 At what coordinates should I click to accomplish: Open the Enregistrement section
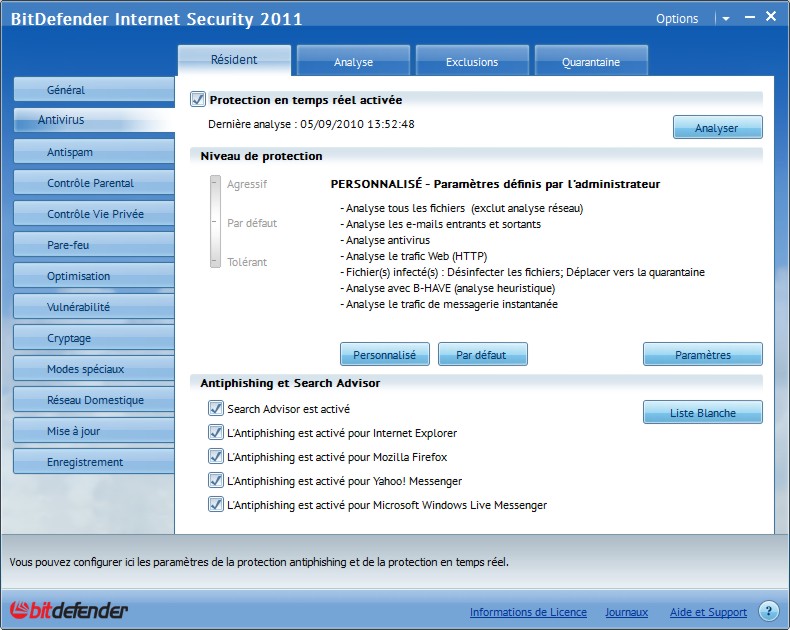(94, 462)
